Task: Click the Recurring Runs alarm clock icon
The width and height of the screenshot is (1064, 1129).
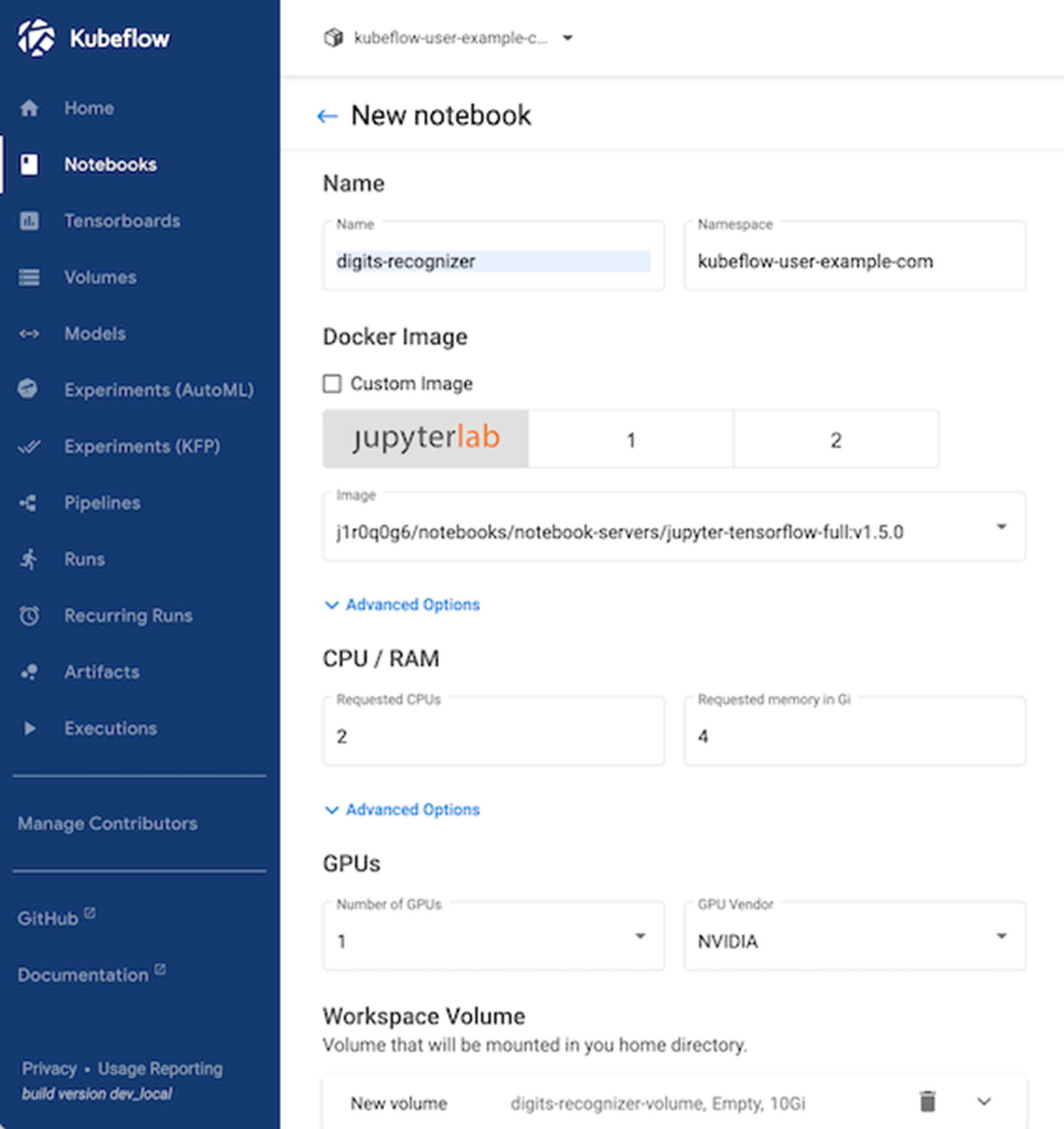Action: (29, 615)
